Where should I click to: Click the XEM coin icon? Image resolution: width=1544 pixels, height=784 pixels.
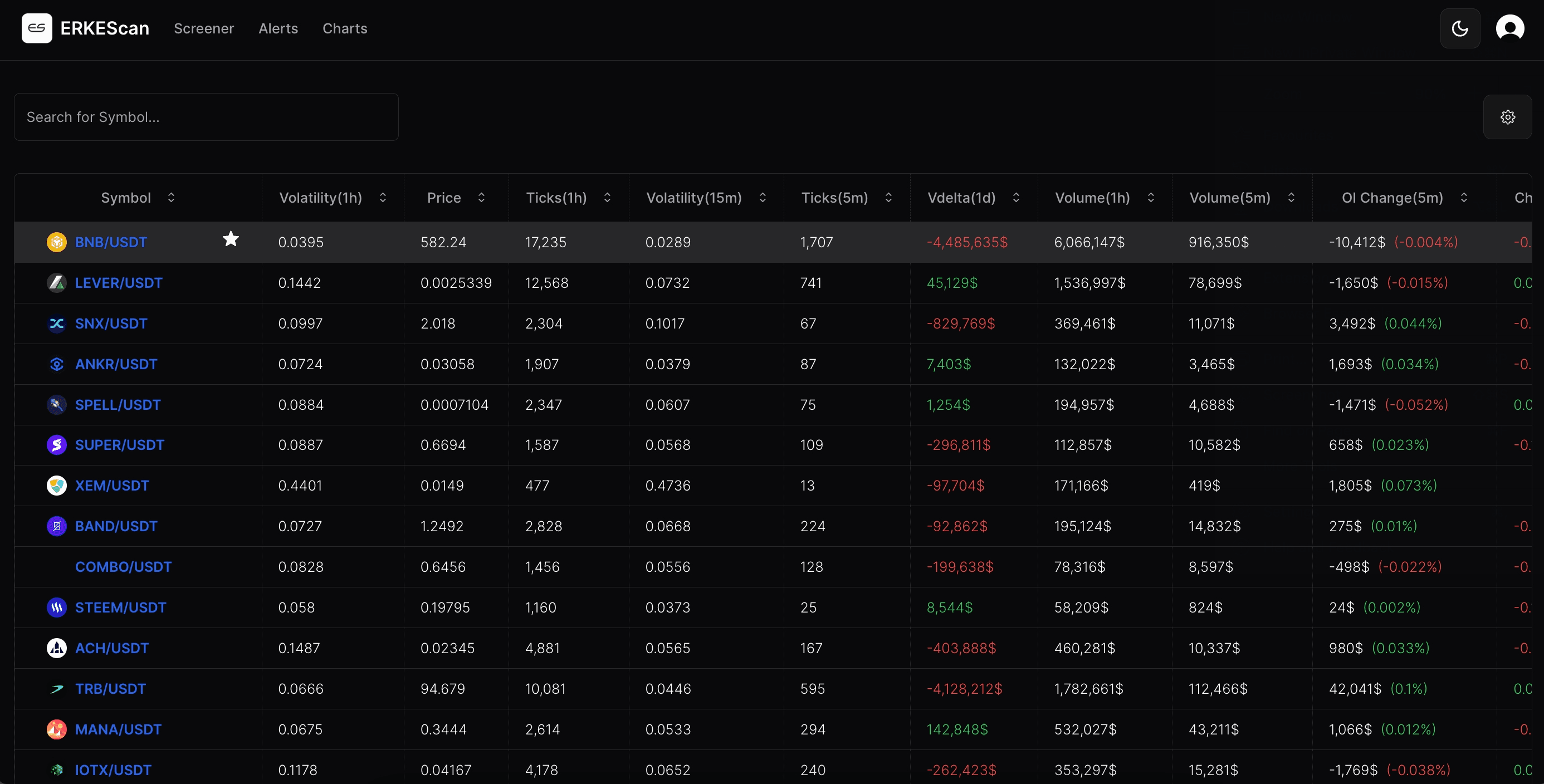(56, 486)
